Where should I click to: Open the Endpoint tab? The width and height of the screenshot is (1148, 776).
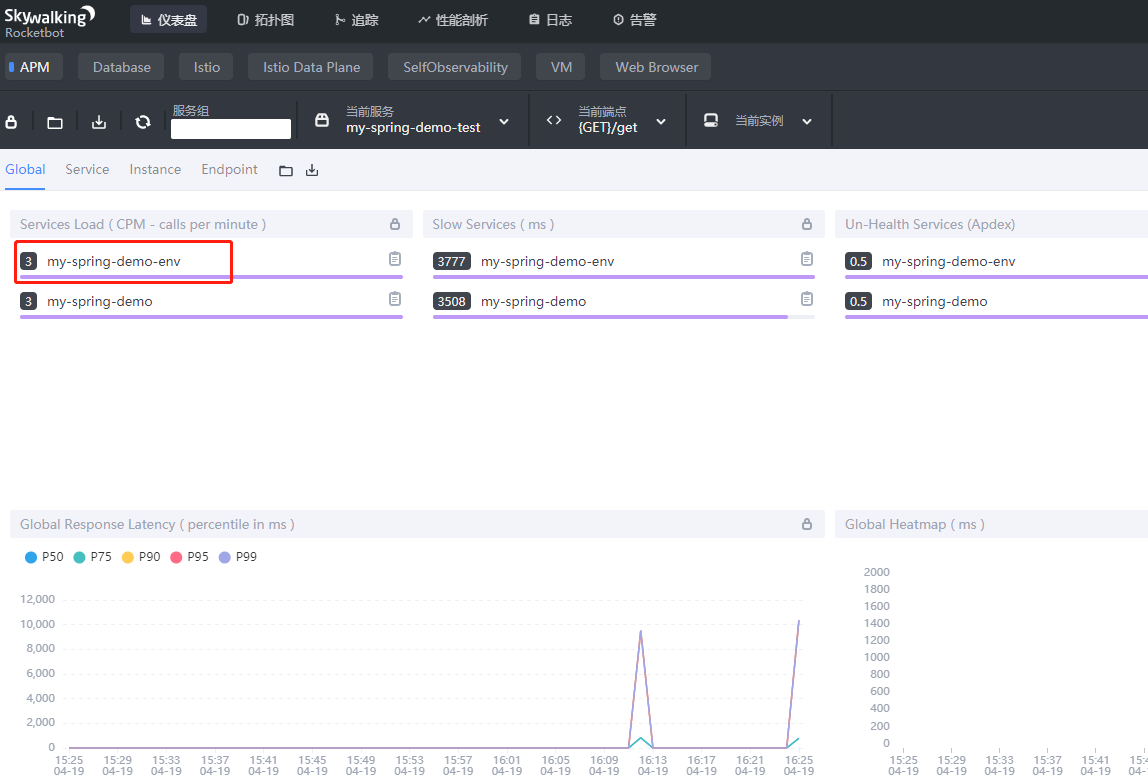[229, 170]
